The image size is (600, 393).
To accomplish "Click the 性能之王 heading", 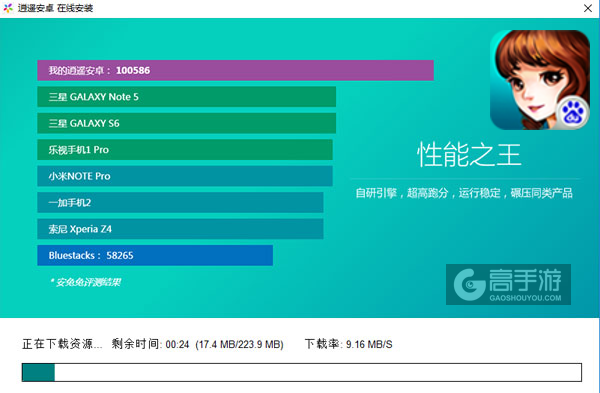I will 469,155.
